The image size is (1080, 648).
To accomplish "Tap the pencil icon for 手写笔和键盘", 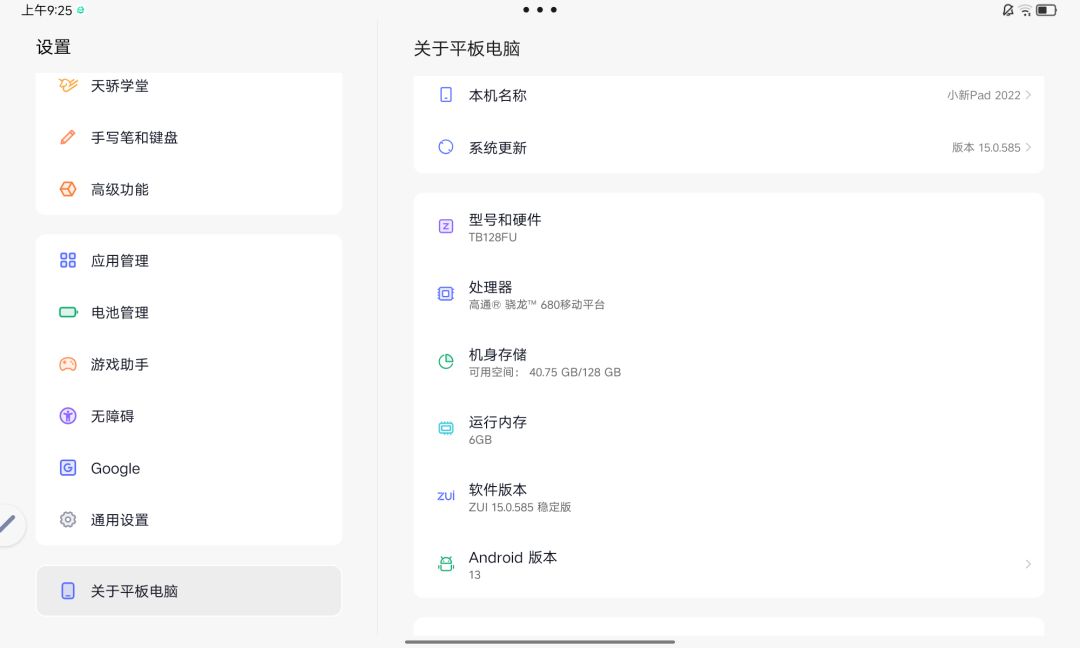I will pyautogui.click(x=68, y=137).
